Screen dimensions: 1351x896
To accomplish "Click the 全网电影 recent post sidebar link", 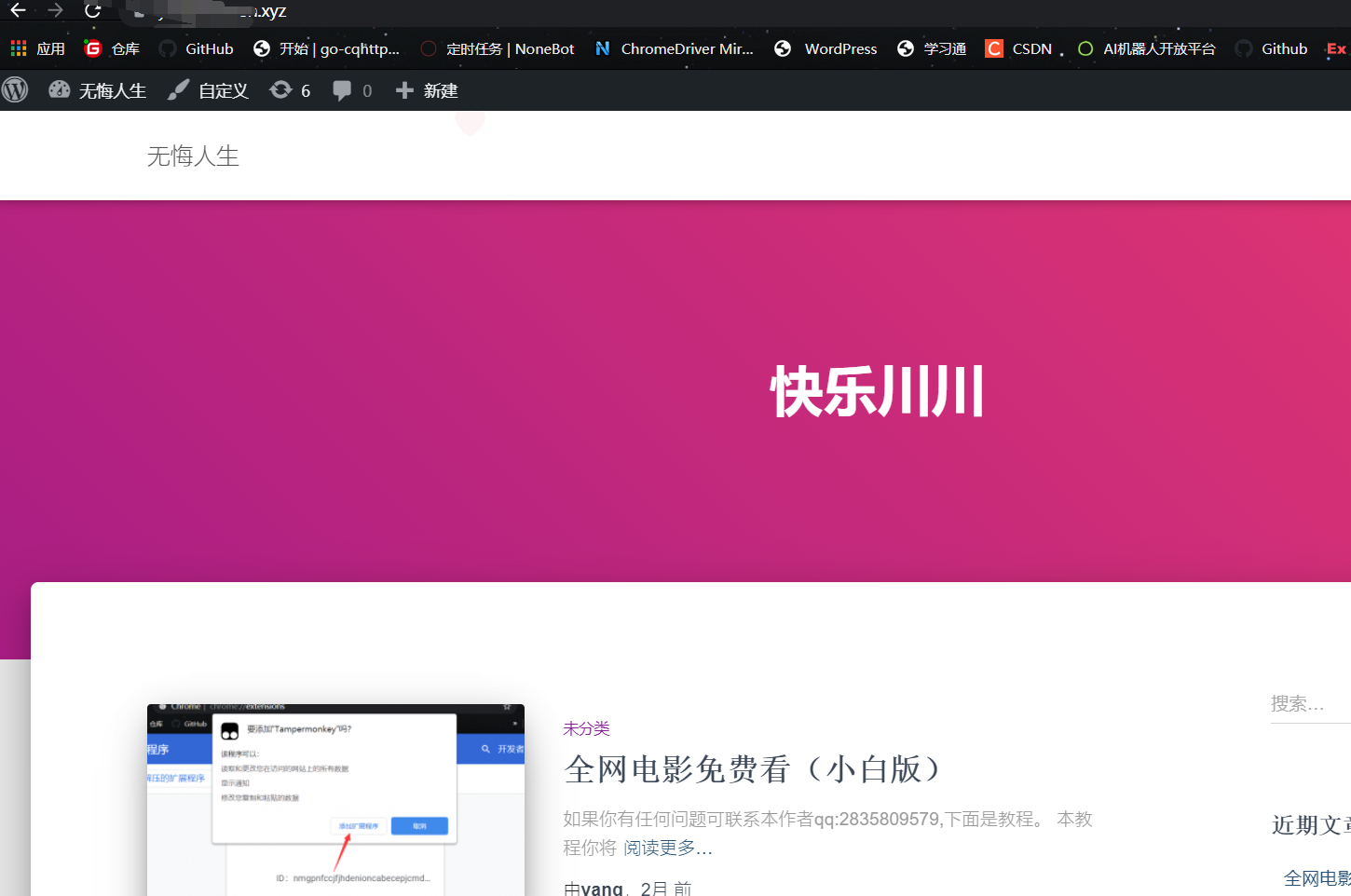I will pyautogui.click(x=1317, y=877).
